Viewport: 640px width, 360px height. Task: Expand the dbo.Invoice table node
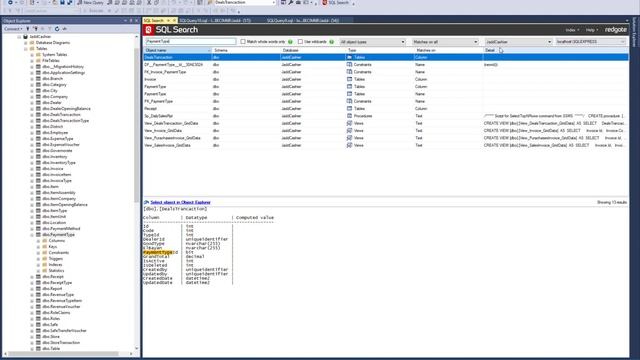pyautogui.click(x=32, y=169)
